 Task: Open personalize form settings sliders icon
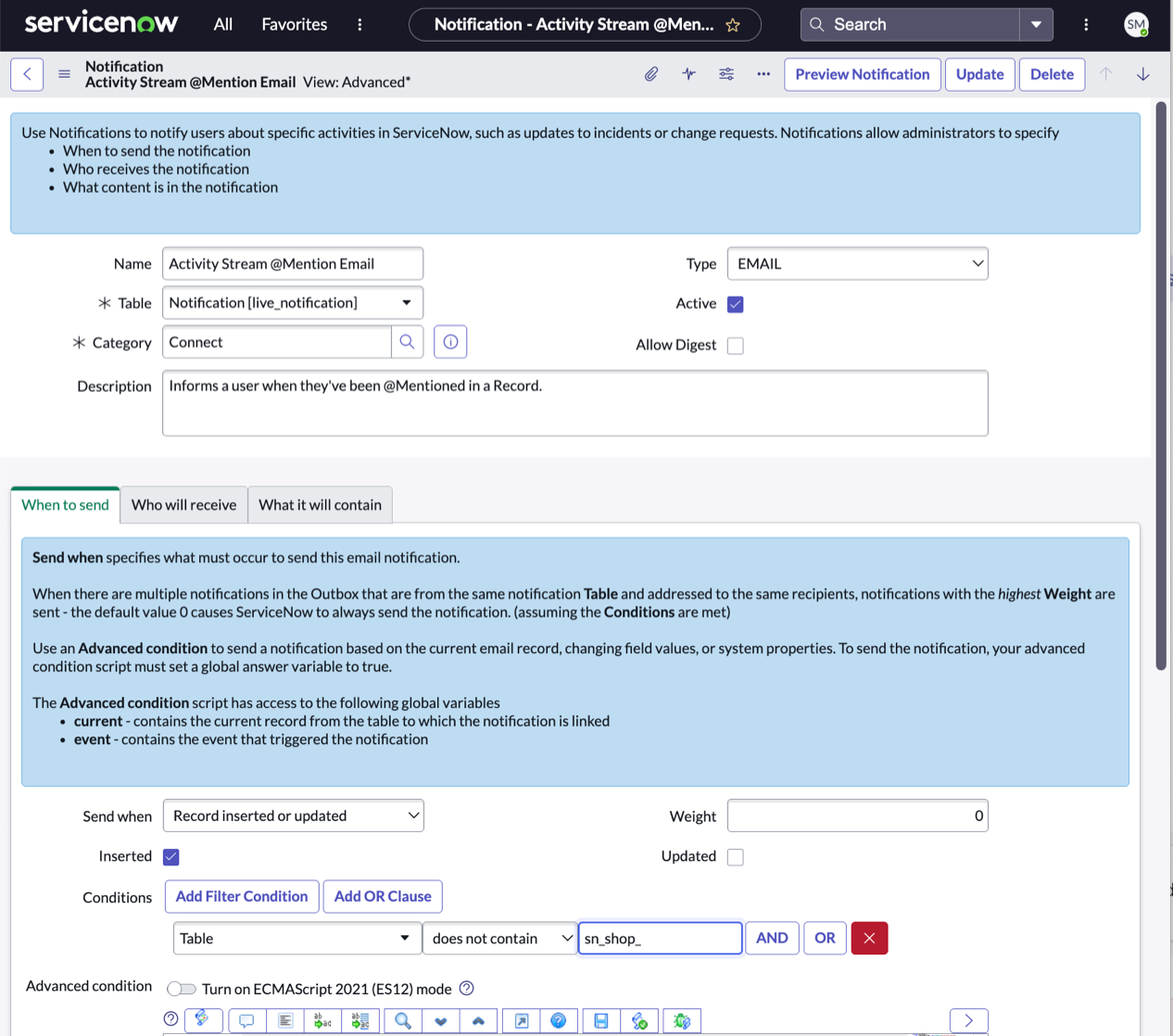click(x=726, y=74)
